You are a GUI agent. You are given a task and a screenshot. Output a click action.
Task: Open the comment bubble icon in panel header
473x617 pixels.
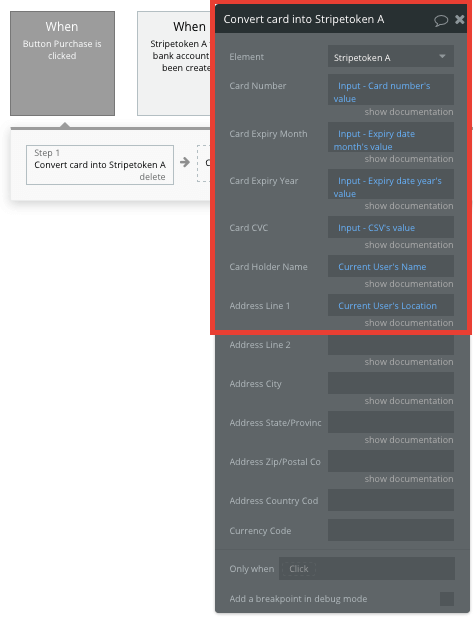441,20
